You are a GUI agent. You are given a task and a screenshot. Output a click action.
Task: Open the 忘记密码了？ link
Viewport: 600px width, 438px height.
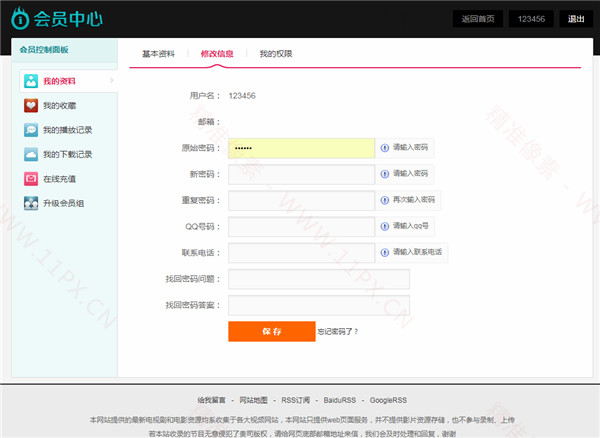338,332
